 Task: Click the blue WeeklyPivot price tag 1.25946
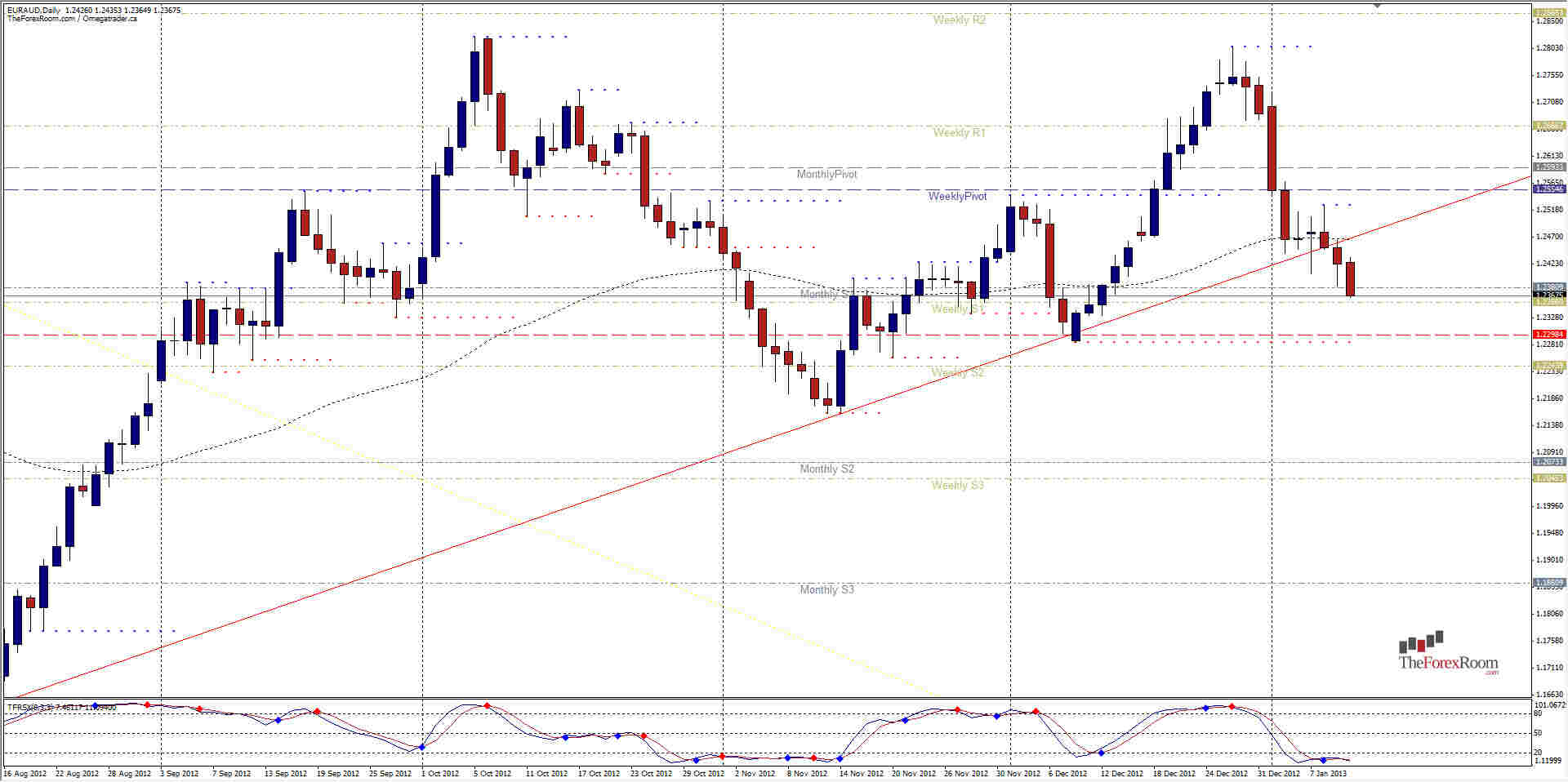click(1549, 188)
